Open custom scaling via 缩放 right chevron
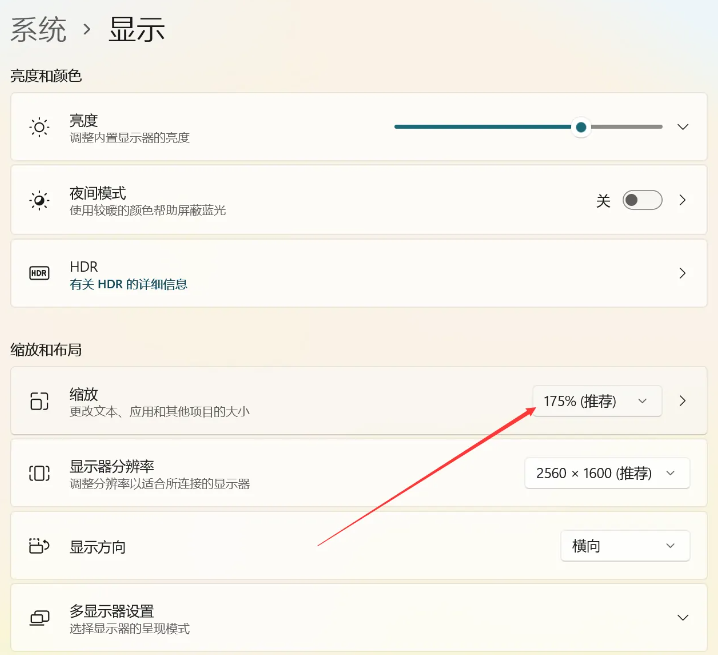This screenshot has height=655, width=718. click(x=683, y=401)
